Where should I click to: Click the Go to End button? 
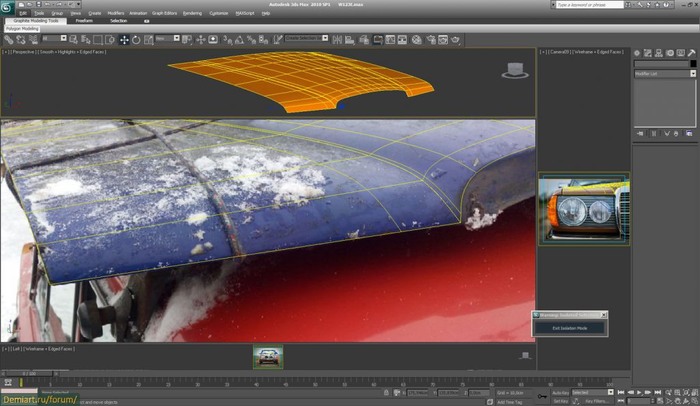(658, 392)
